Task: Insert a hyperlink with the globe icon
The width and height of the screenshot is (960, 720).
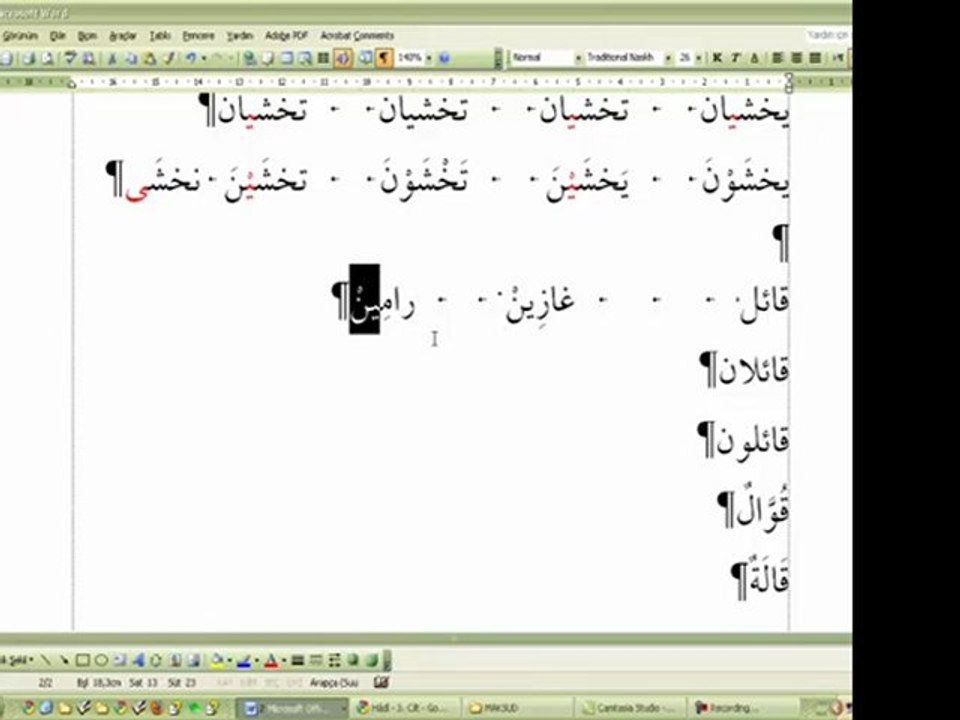Action: 249,58
